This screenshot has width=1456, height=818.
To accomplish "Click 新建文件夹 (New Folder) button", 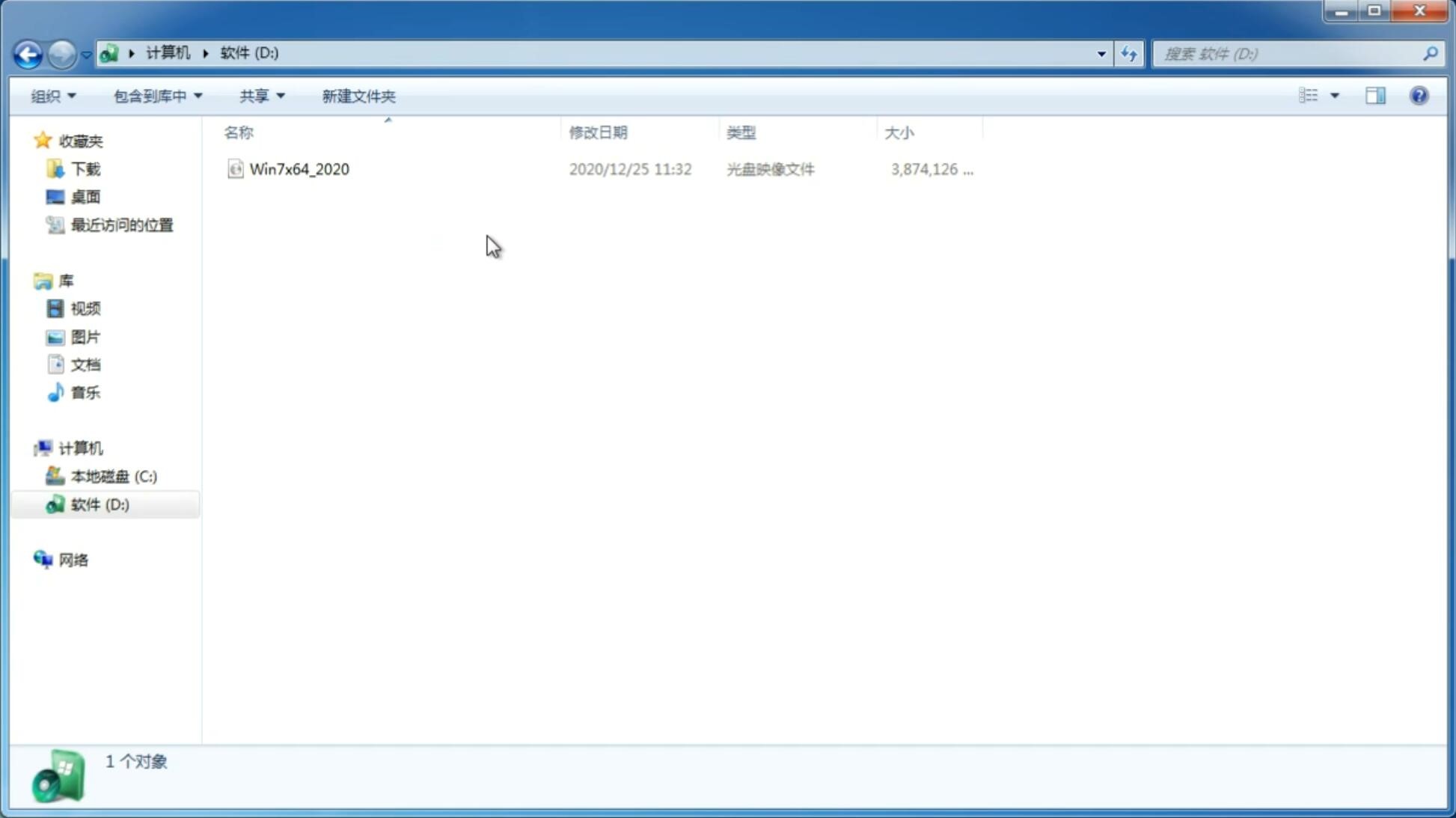I will coord(358,95).
